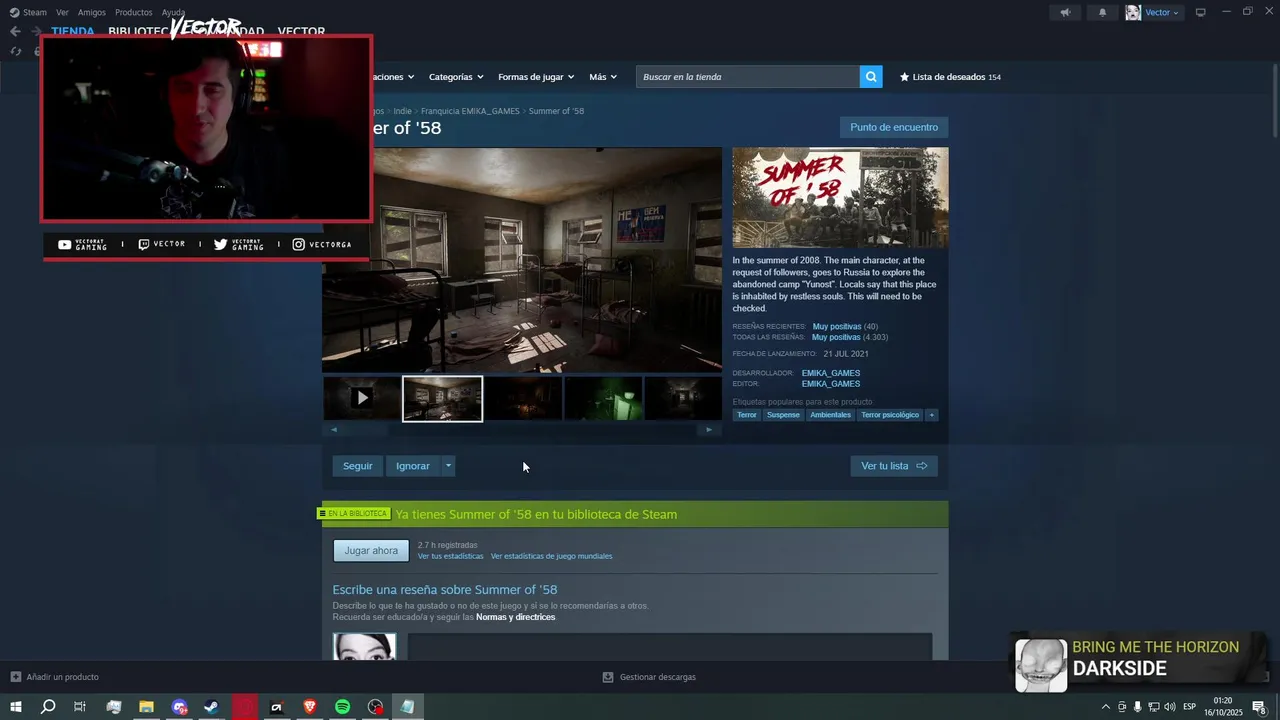1280x720 pixels.
Task: Open the notifications bell icon
Action: 1103,13
